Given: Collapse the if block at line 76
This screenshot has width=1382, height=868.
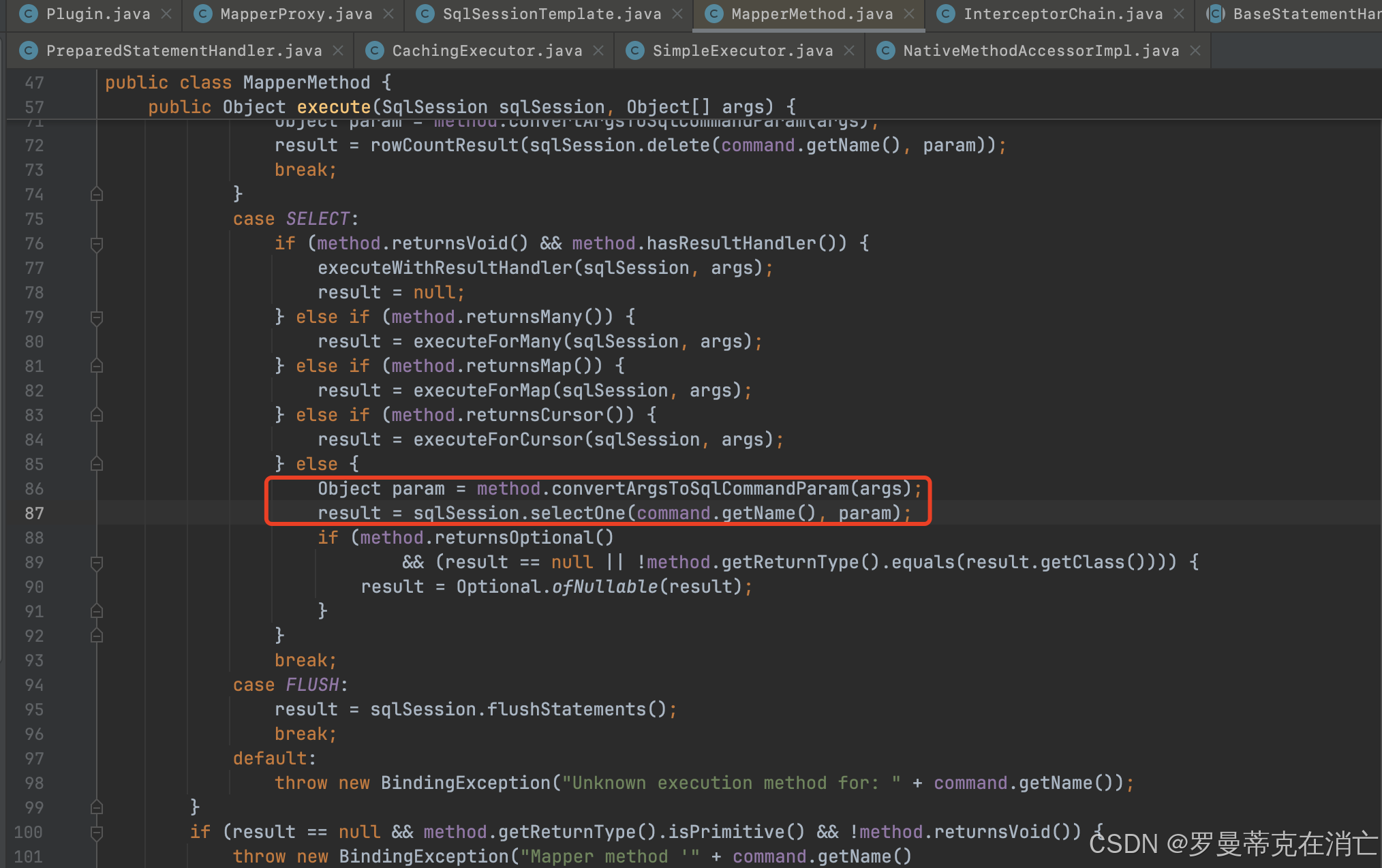Looking at the screenshot, I should [x=97, y=244].
